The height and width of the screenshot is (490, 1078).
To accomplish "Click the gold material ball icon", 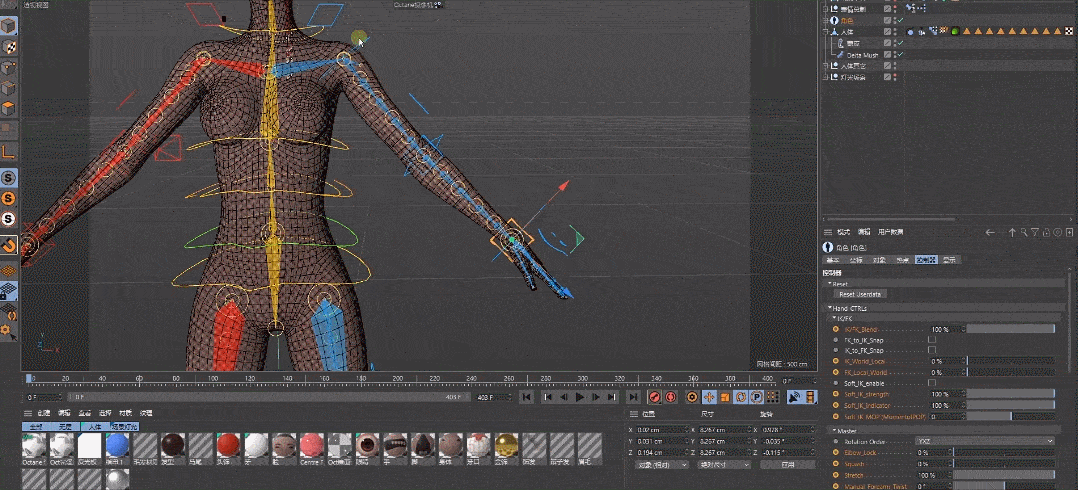I will pyautogui.click(x=507, y=446).
